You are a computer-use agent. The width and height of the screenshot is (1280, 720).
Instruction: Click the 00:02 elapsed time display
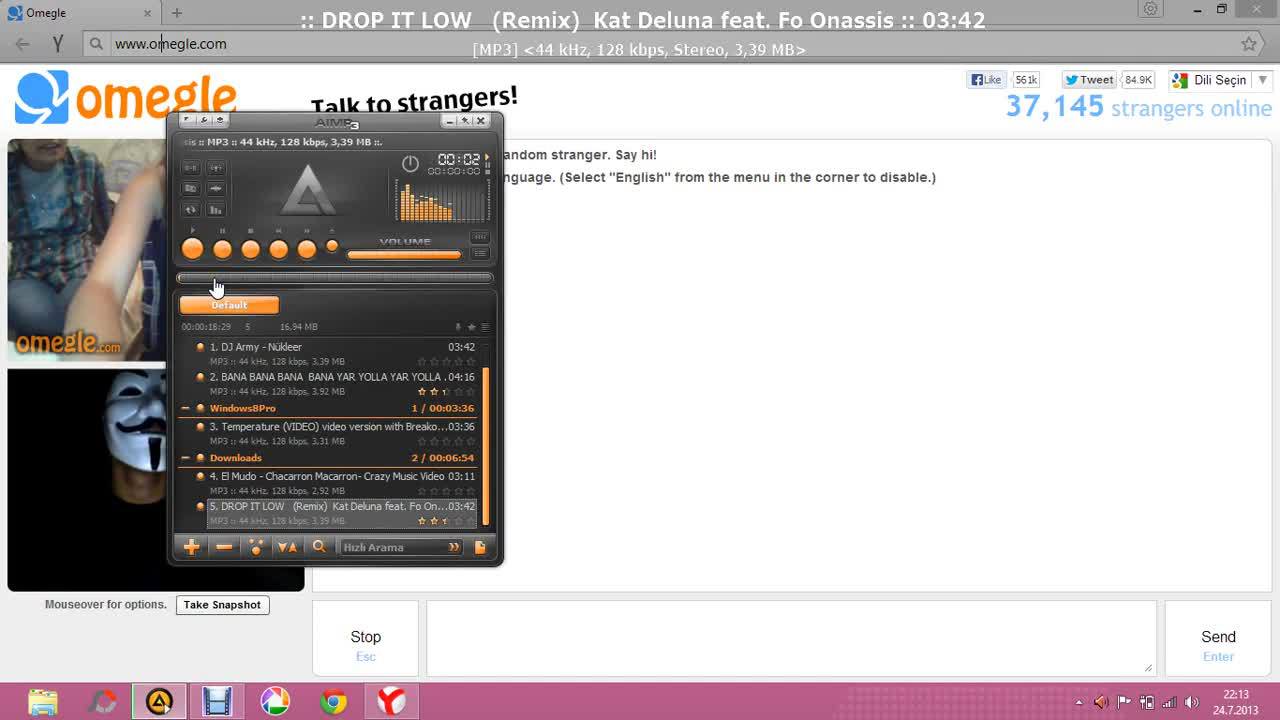pyautogui.click(x=458, y=159)
